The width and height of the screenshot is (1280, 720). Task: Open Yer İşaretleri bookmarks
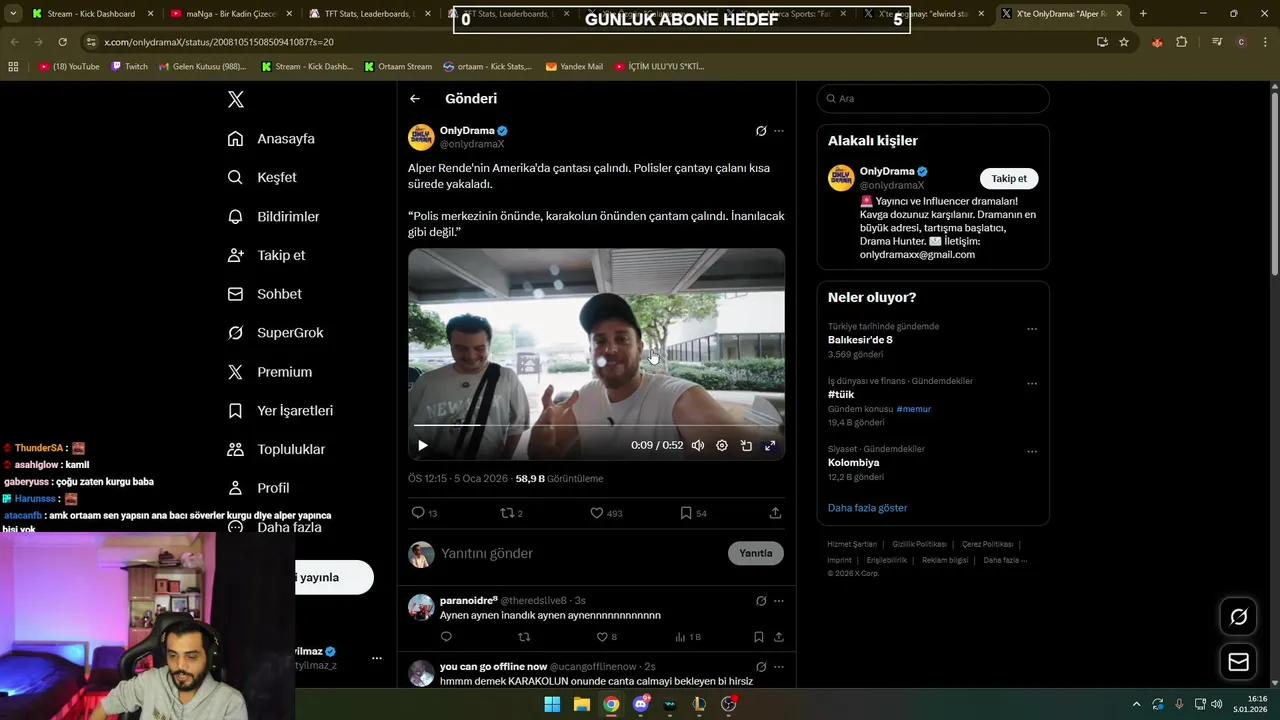coord(280,411)
